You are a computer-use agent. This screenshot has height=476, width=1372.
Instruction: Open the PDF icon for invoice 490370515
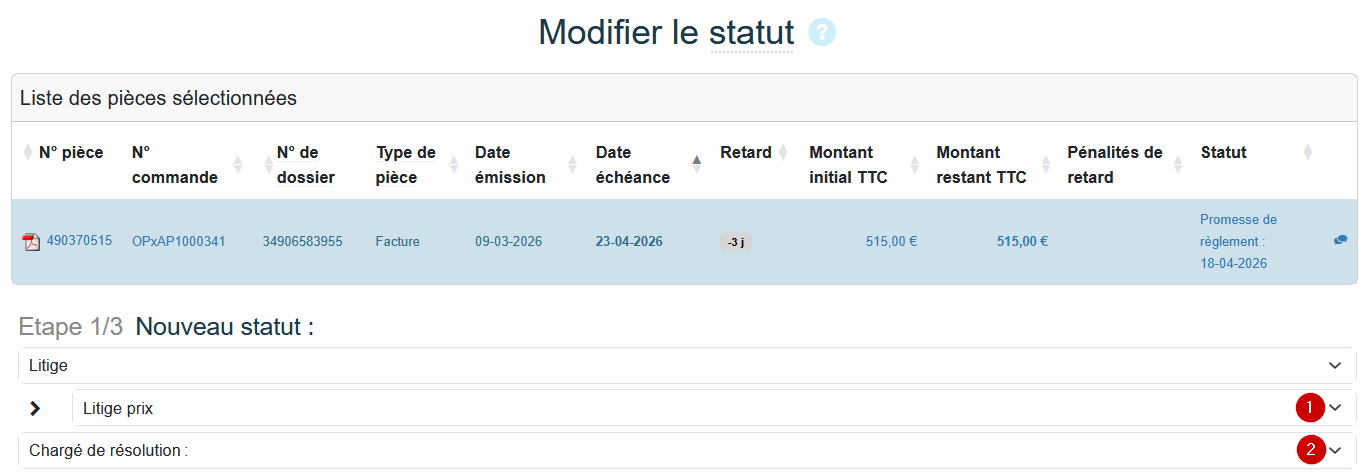pyautogui.click(x=31, y=242)
